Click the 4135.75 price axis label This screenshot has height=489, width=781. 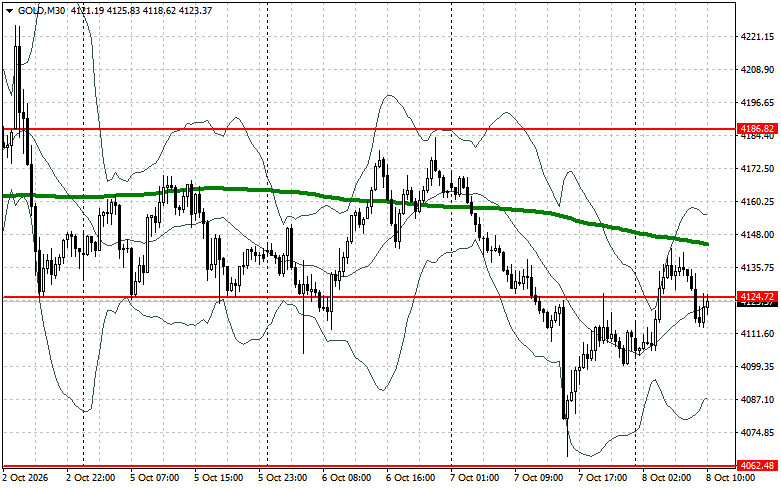coord(758,267)
